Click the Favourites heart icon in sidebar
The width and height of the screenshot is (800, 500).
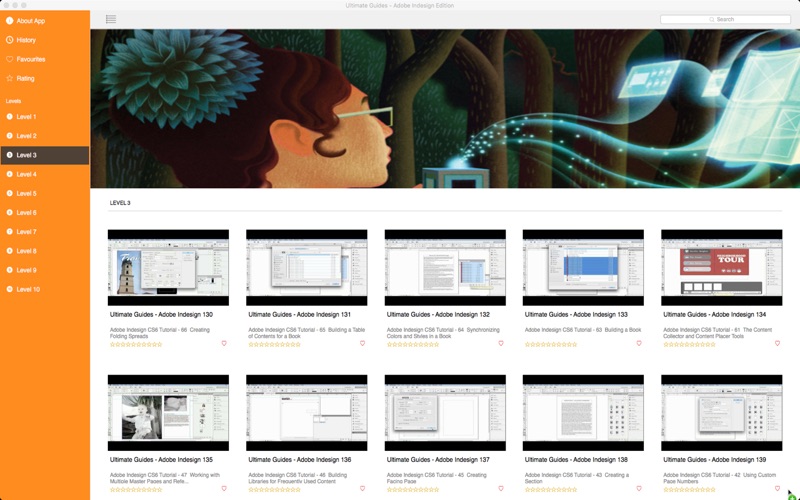[x=9, y=59]
